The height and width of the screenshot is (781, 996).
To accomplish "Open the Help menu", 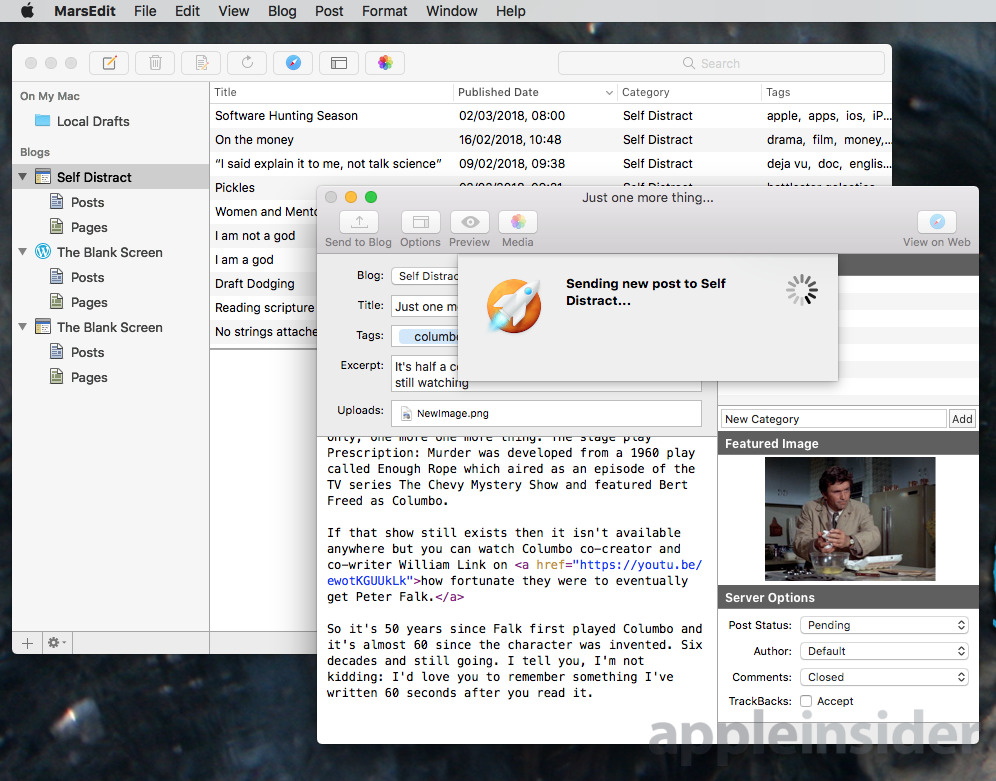I will 511,11.
